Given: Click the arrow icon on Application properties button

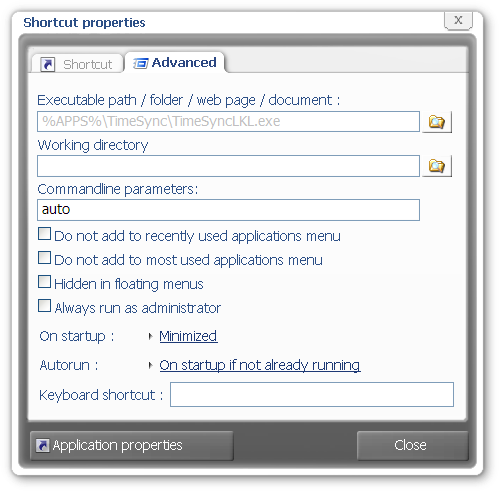Looking at the screenshot, I should tap(43, 445).
